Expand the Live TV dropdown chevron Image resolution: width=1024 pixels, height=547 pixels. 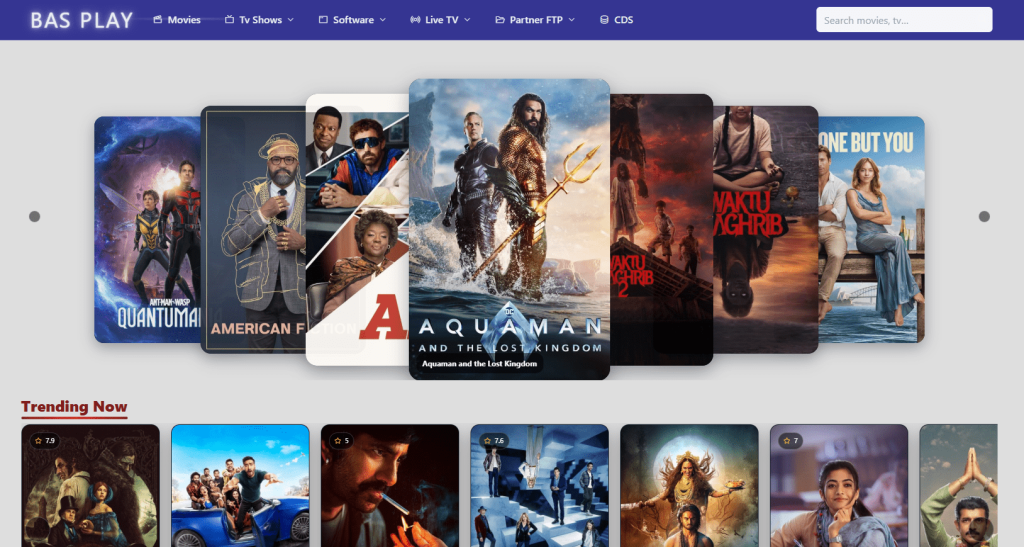[468, 20]
